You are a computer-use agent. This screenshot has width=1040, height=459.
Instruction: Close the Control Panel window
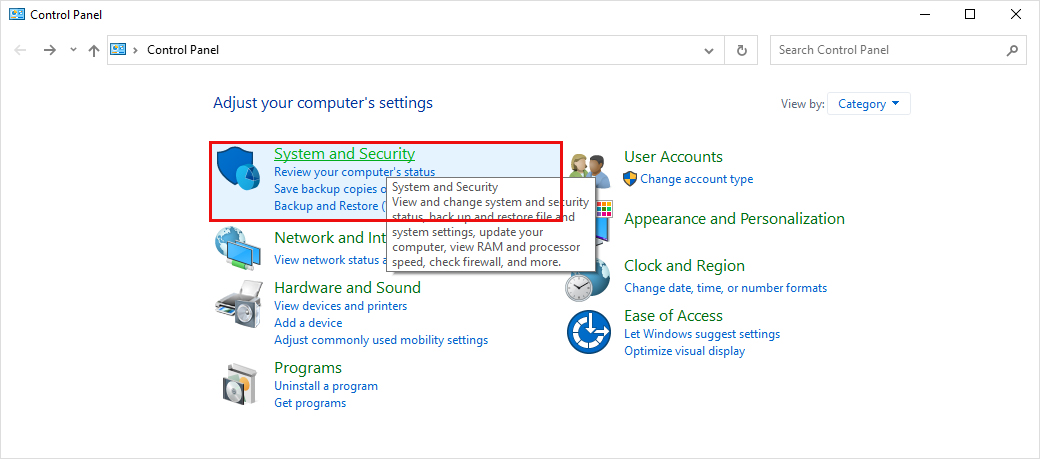(1015, 14)
